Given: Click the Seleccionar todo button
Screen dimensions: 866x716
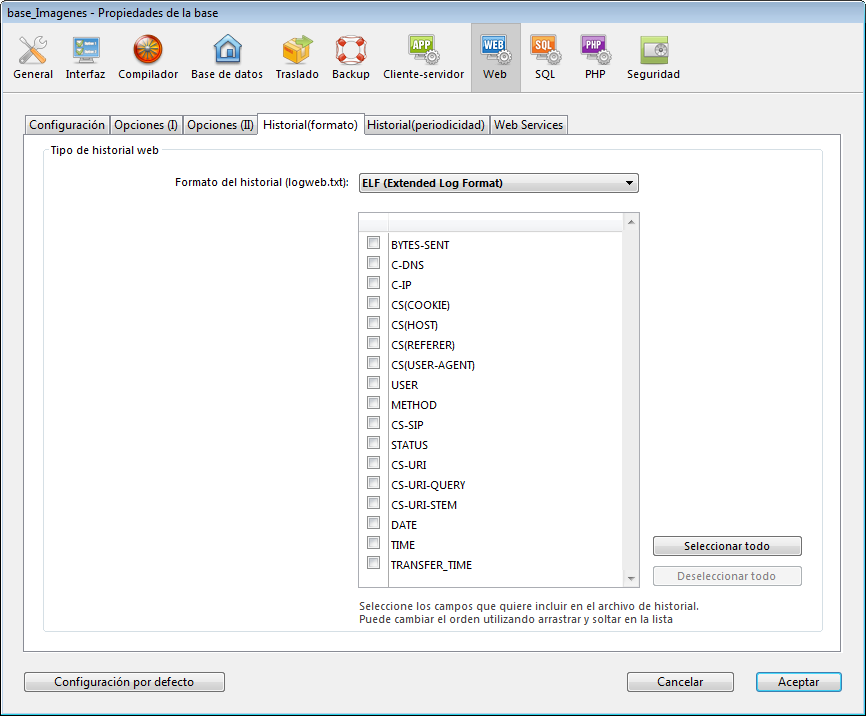Looking at the screenshot, I should click(x=727, y=546).
